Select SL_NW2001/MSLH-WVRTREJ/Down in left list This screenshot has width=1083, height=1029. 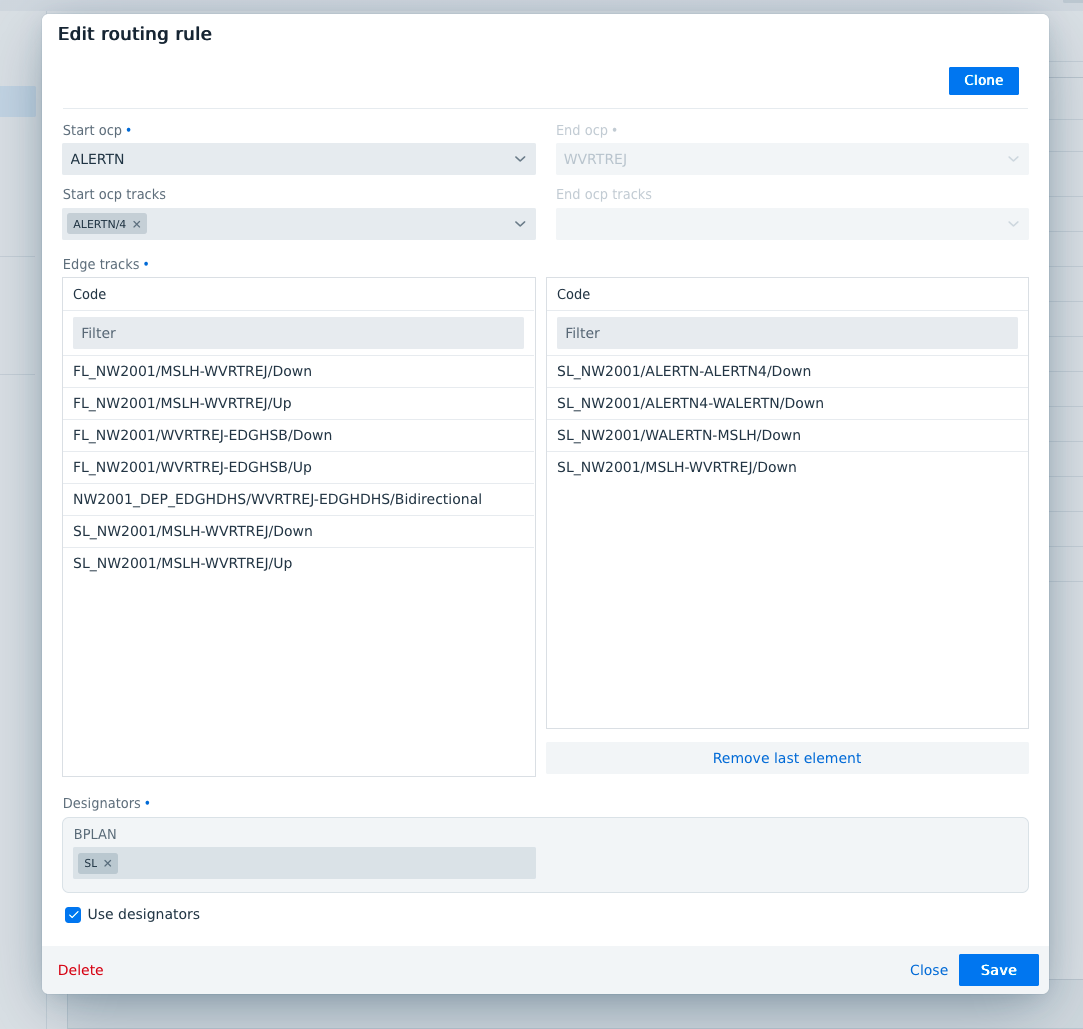tap(298, 532)
